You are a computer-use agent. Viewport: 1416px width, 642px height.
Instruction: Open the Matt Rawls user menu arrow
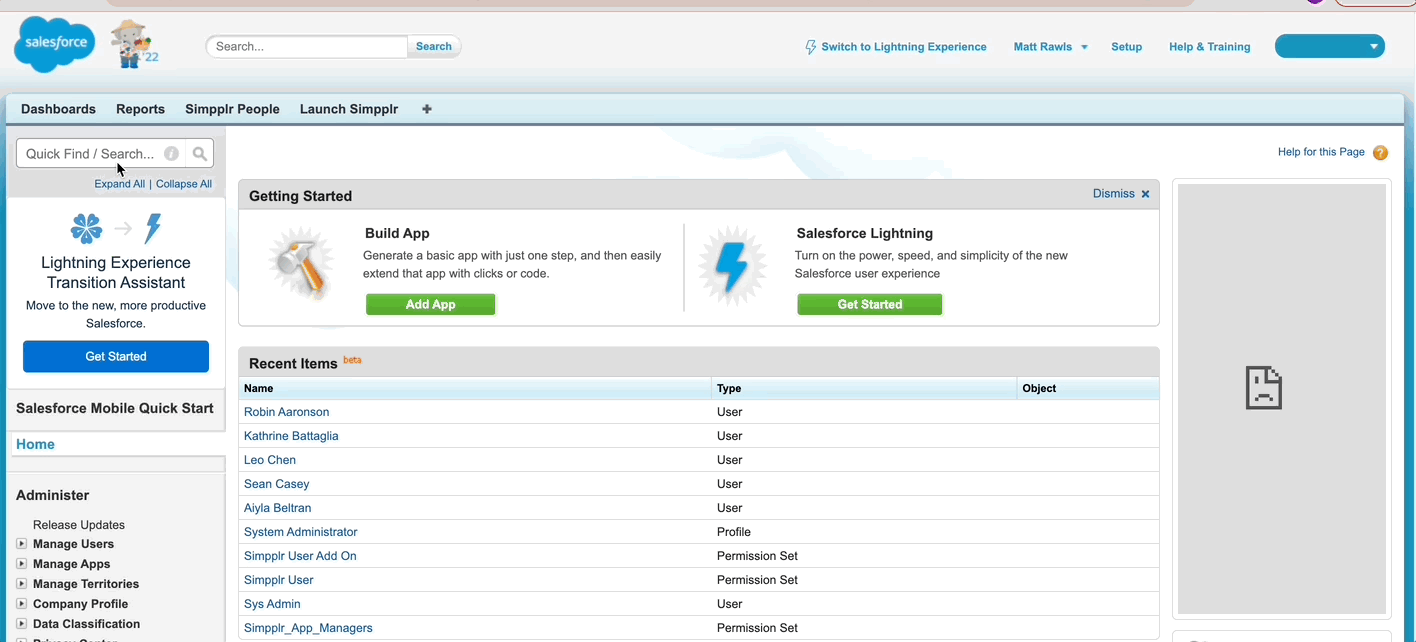(1085, 47)
